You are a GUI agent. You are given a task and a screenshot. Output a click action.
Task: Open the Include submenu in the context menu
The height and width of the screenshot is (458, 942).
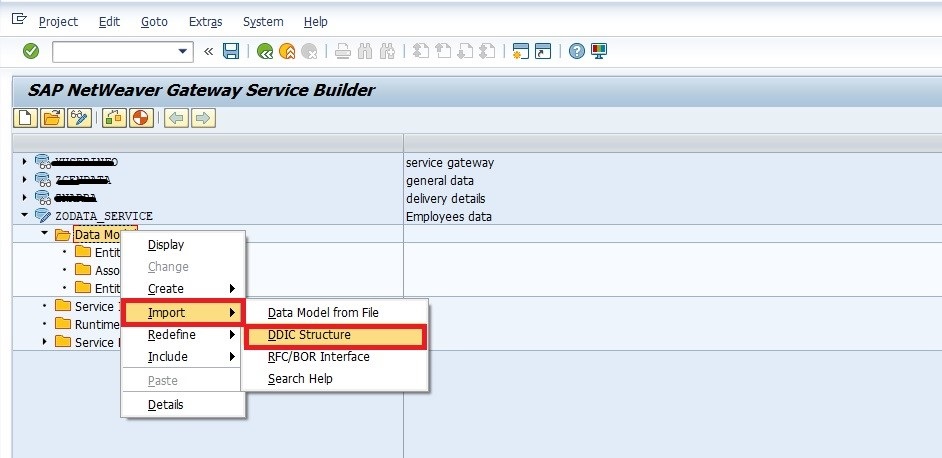[x=183, y=356]
